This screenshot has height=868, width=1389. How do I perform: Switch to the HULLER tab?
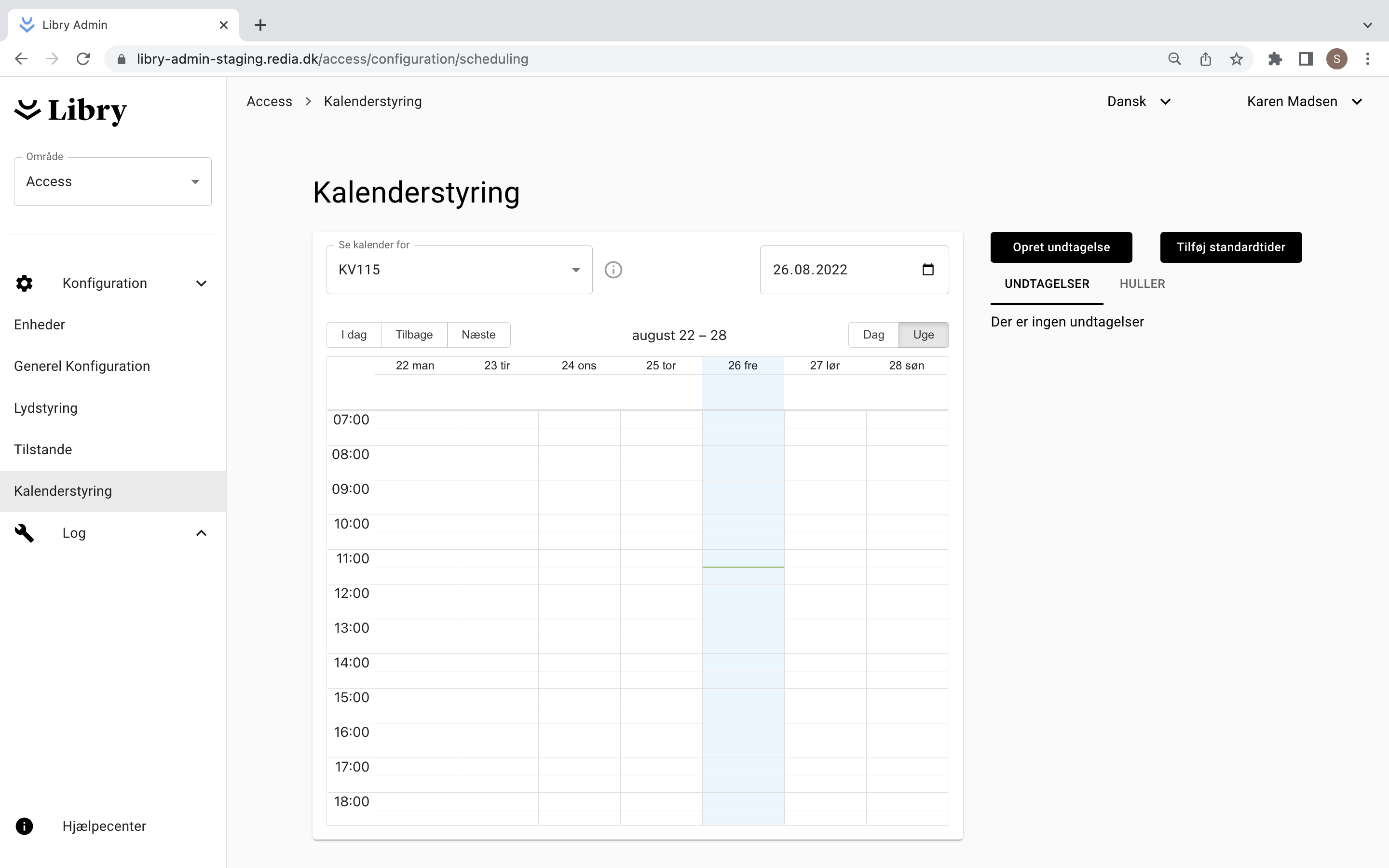click(1142, 284)
